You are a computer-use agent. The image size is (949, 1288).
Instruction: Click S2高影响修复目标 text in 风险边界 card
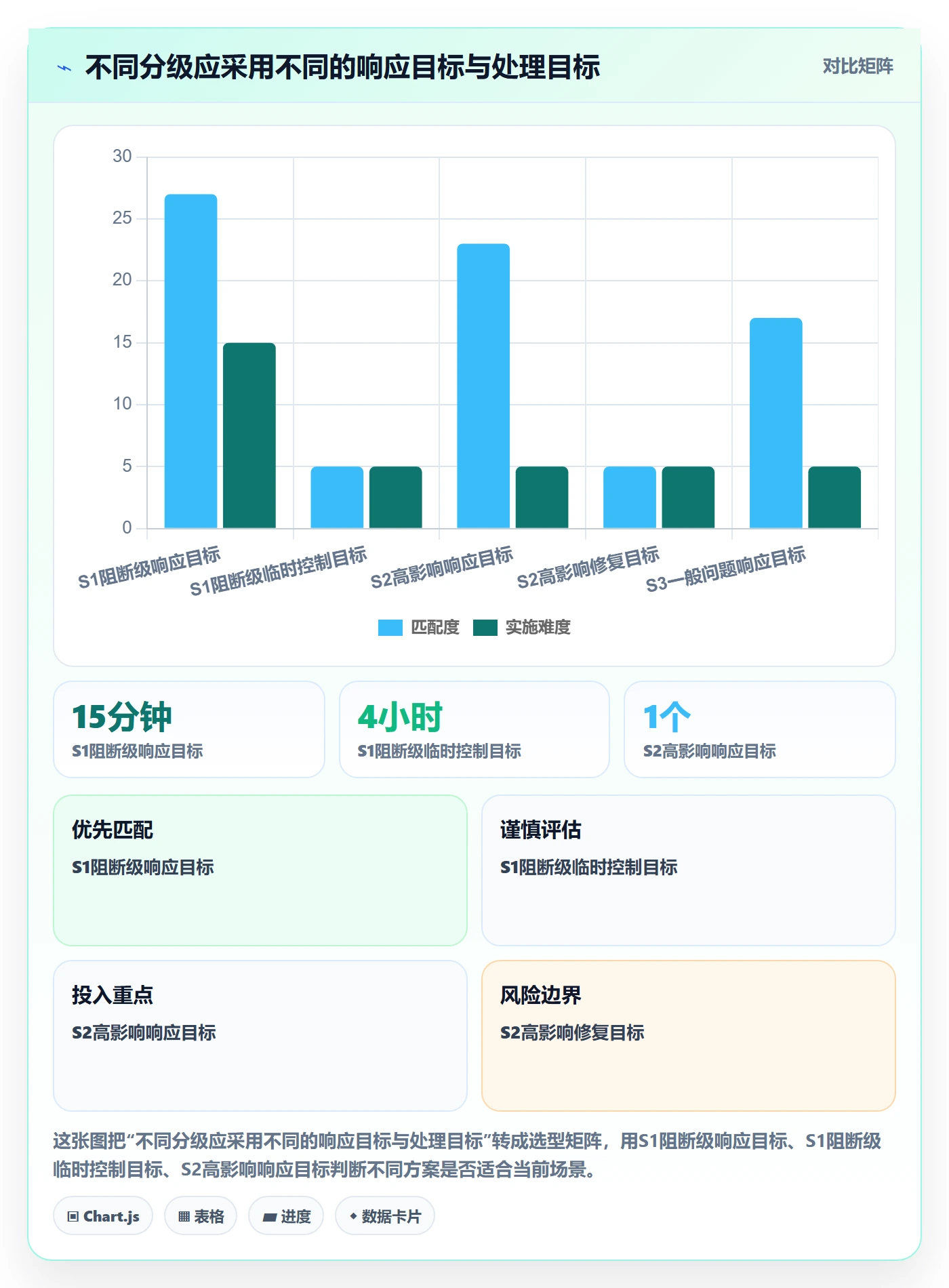click(572, 1032)
